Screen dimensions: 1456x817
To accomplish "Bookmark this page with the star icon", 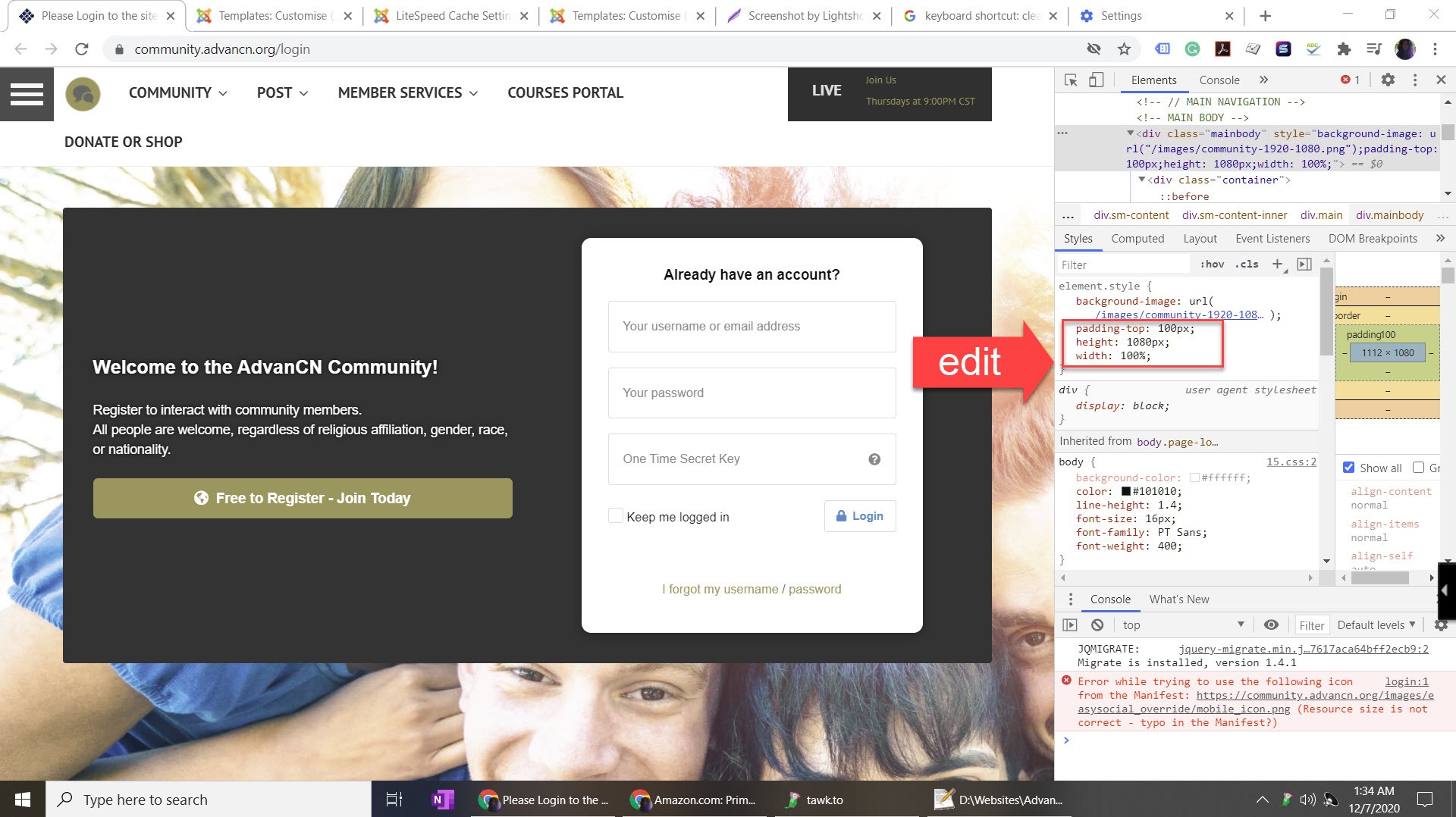I will [x=1124, y=49].
